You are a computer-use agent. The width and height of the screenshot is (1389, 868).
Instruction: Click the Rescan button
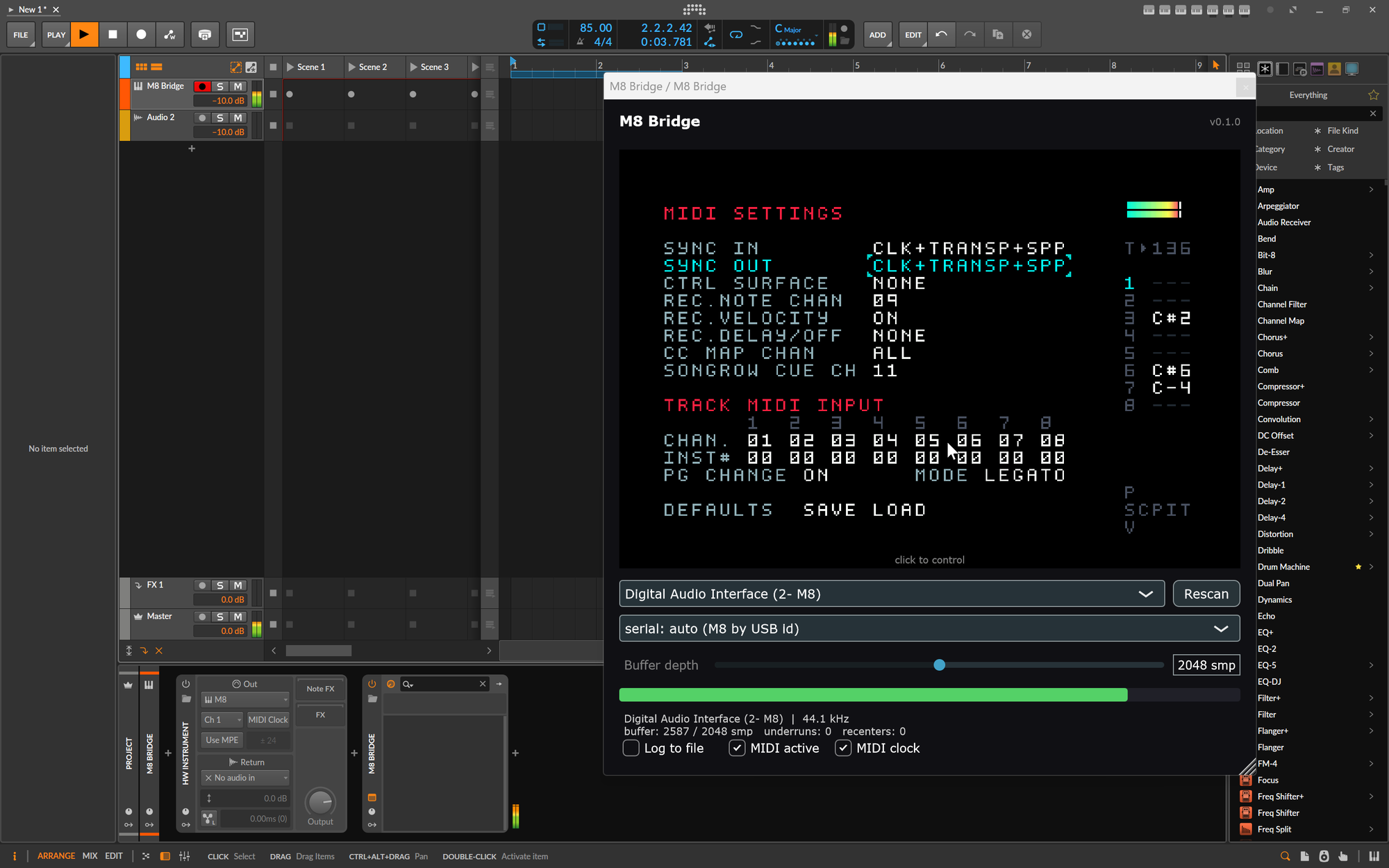tap(1206, 594)
